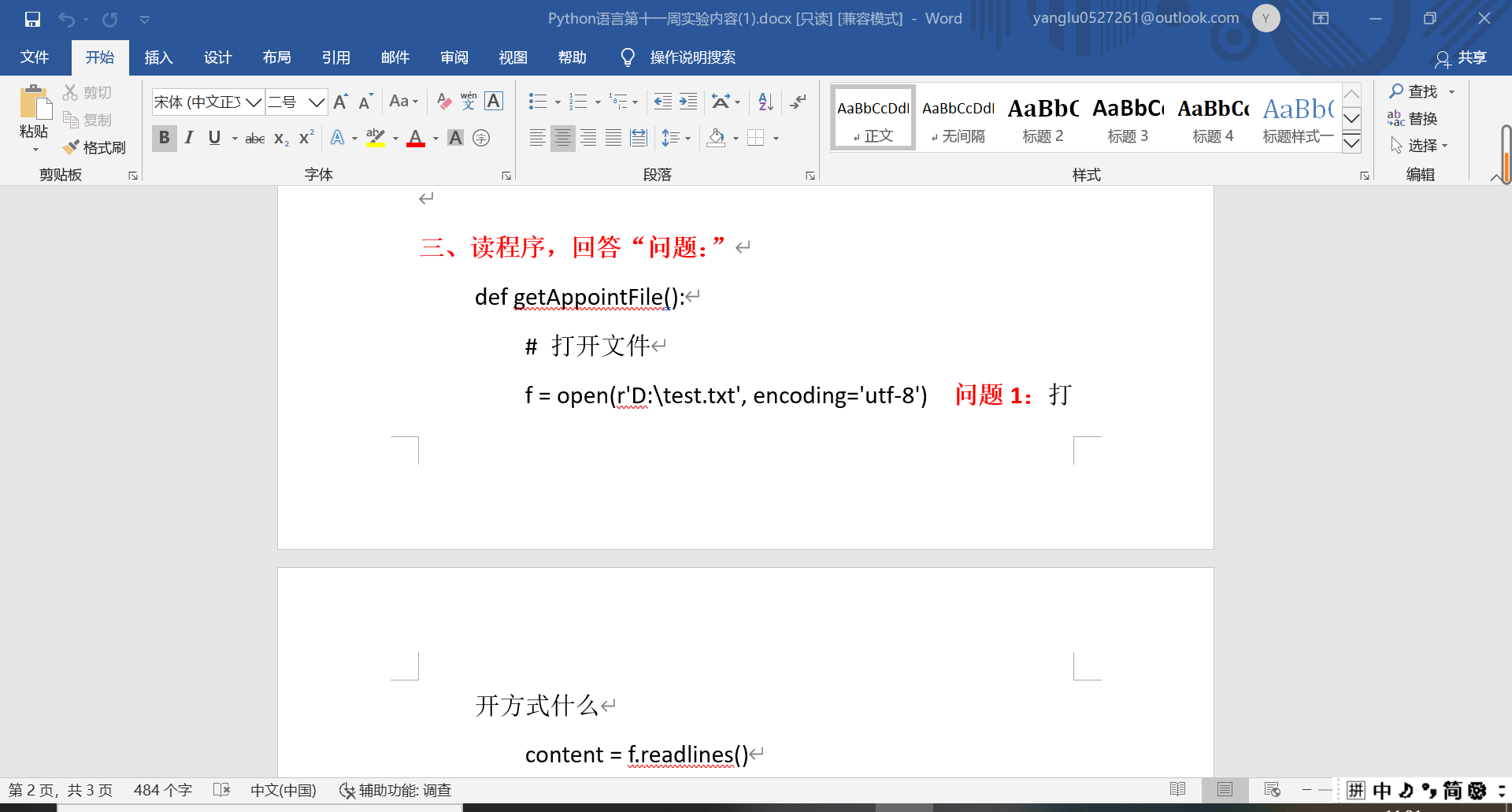Apply the yellow text highlight color

coord(376,138)
